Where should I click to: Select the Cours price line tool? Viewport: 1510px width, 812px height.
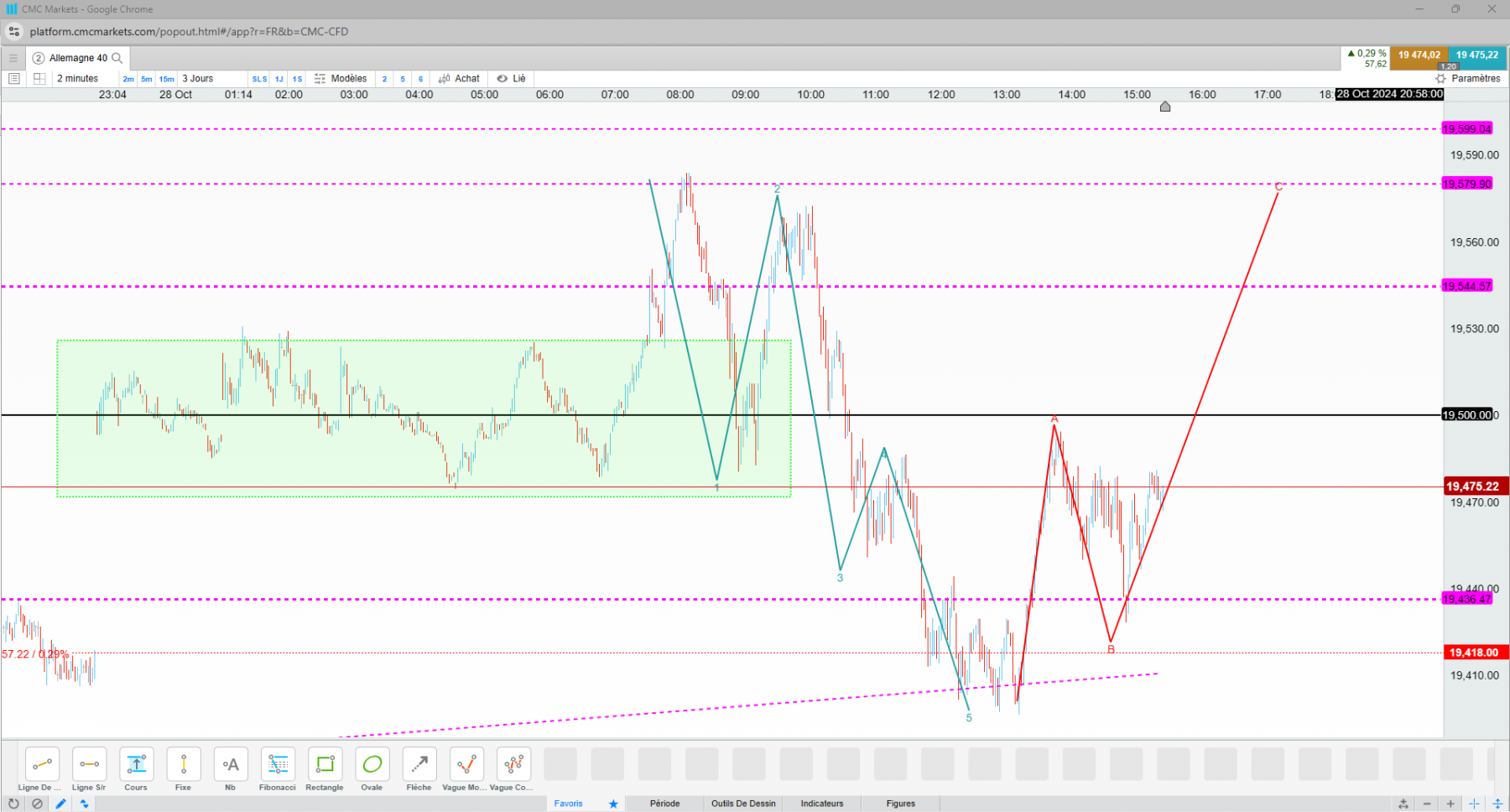[136, 764]
